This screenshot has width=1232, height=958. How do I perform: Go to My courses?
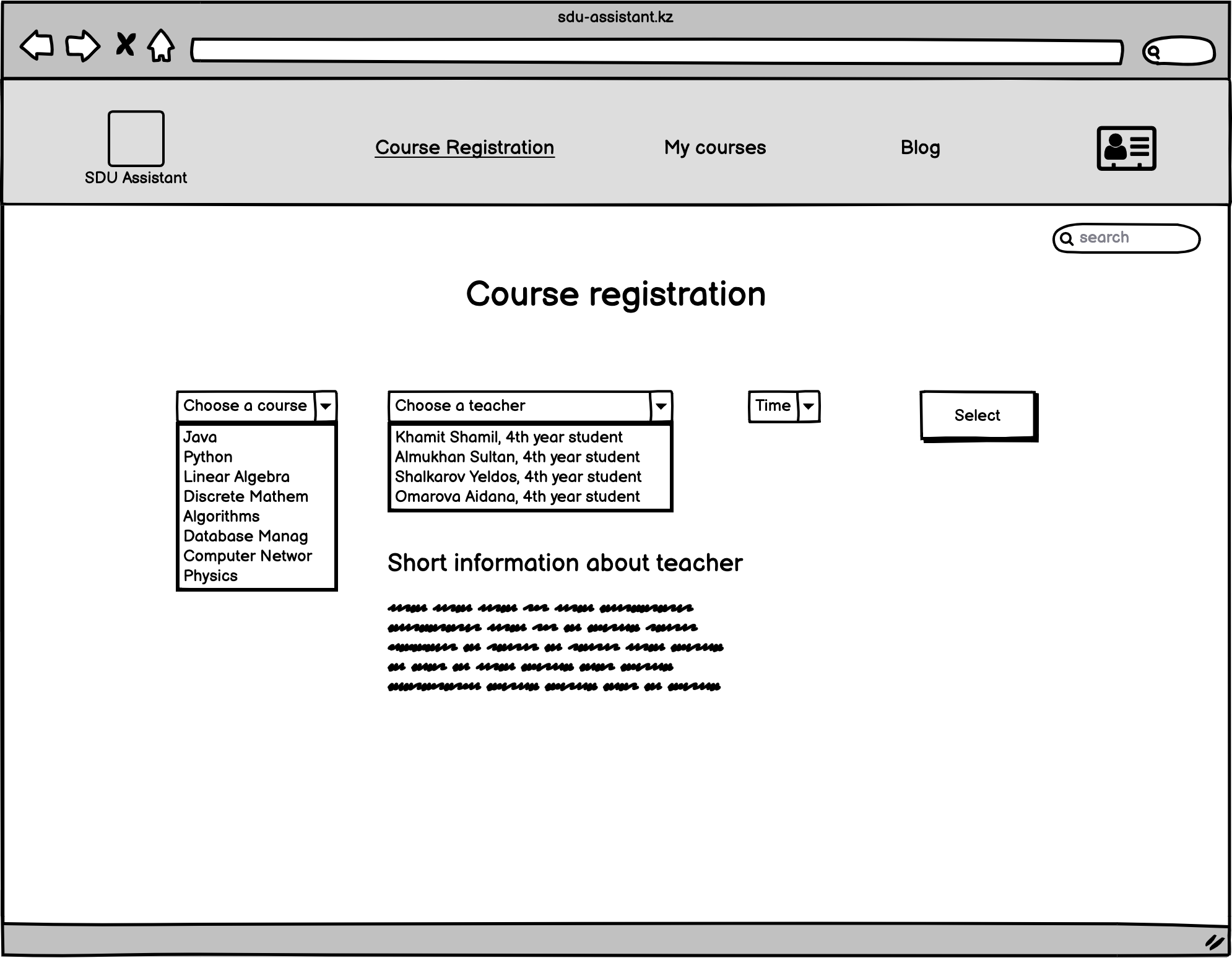[715, 148]
